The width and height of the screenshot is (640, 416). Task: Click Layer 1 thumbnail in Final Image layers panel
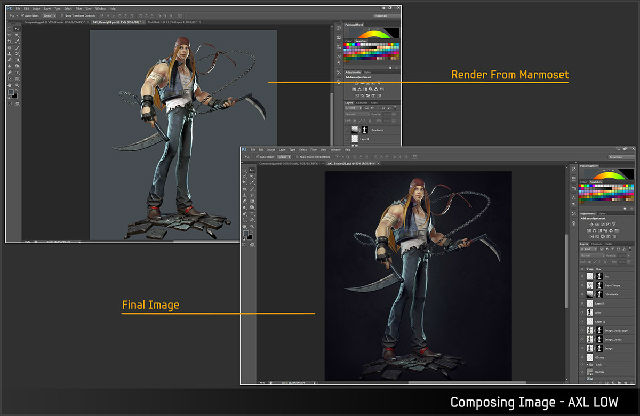pos(590,303)
